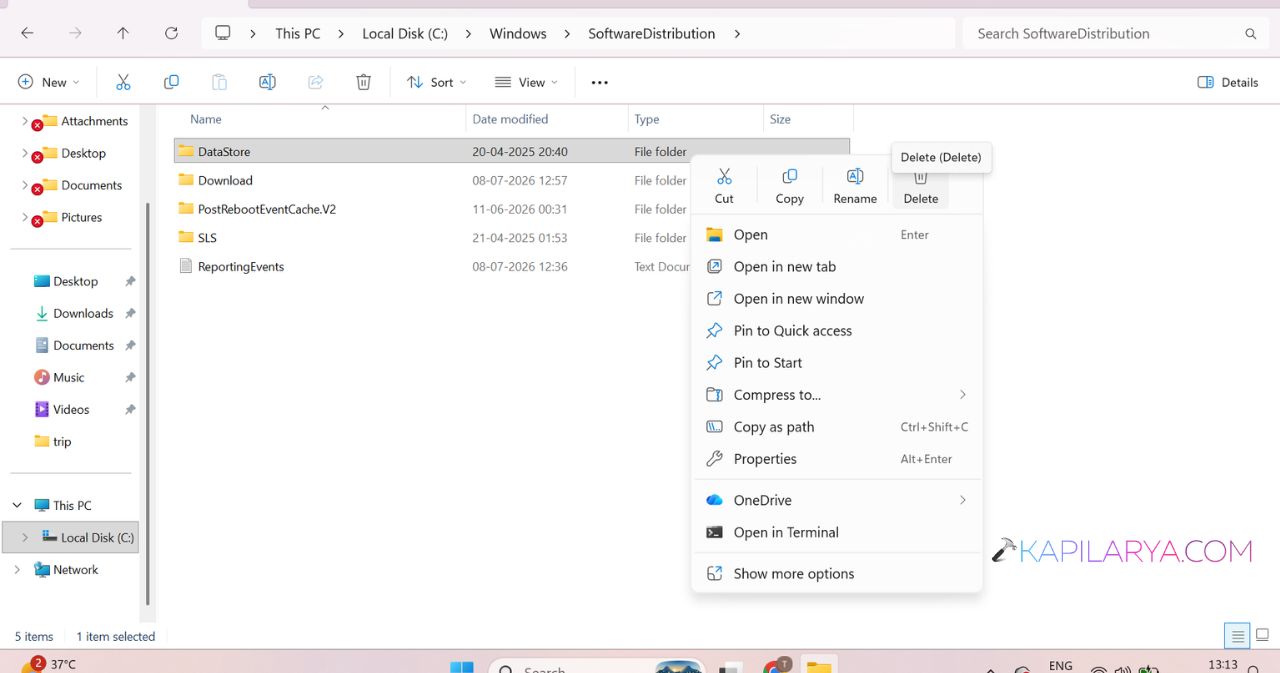Open File Explorer from the taskbar
Viewport: 1280px width, 673px height.
(x=819, y=666)
